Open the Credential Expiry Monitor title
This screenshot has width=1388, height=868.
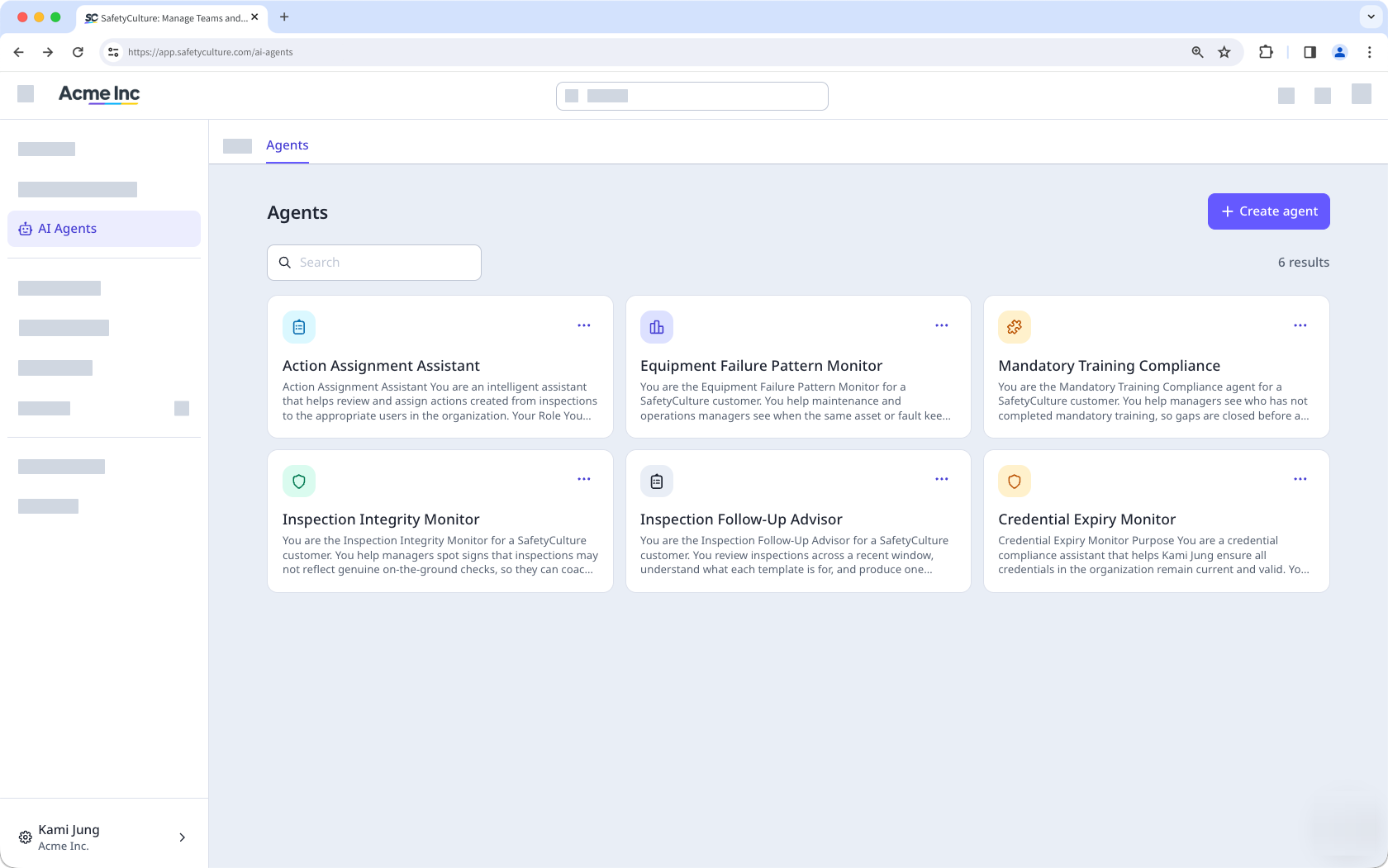pos(1086,519)
